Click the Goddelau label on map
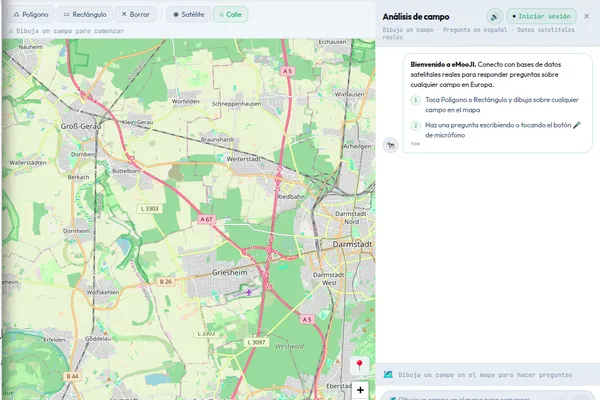 click(x=98, y=339)
